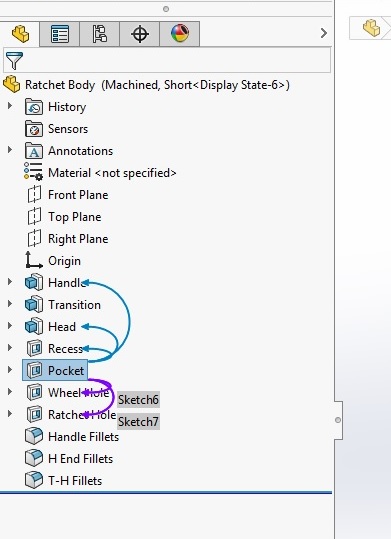Switch to the ConfigurationManager tab
The height and width of the screenshot is (539, 391).
[100, 34]
